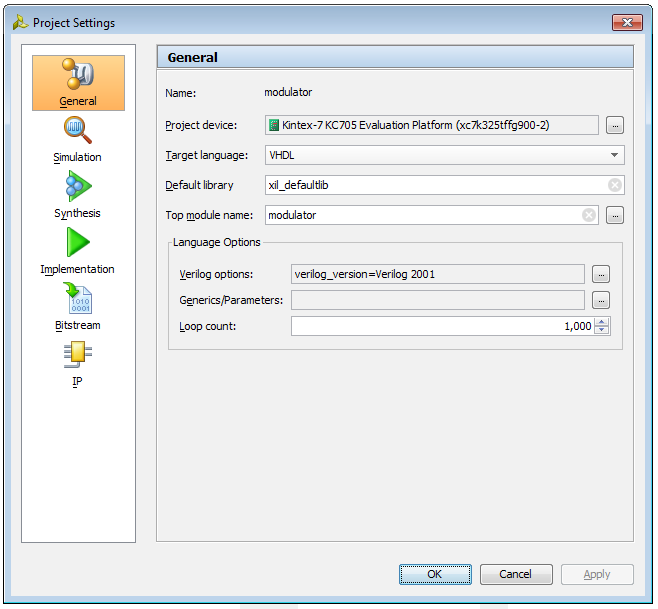
Task: Click the 'Project device:' label
Action: coord(201,125)
